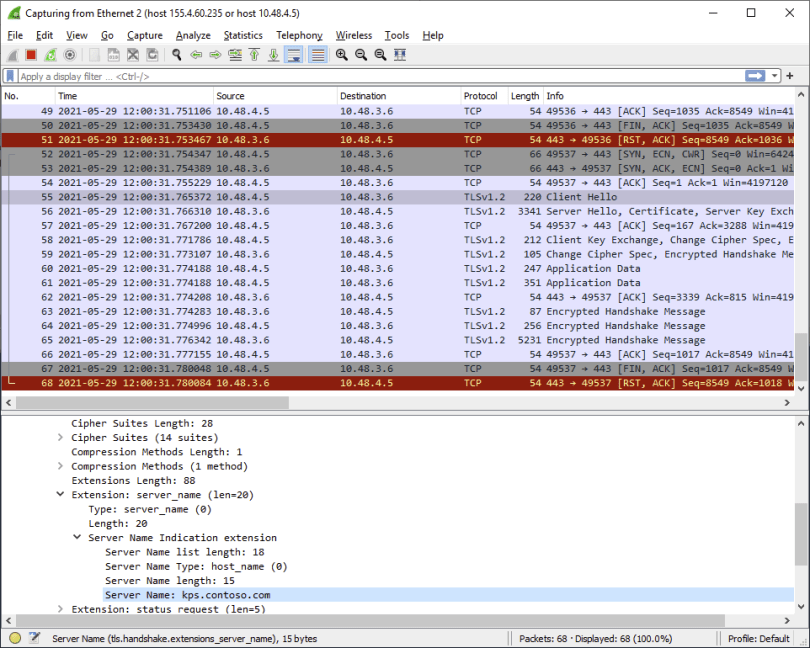Open the Statistics menu
The image size is (810, 648).
coord(243,35)
